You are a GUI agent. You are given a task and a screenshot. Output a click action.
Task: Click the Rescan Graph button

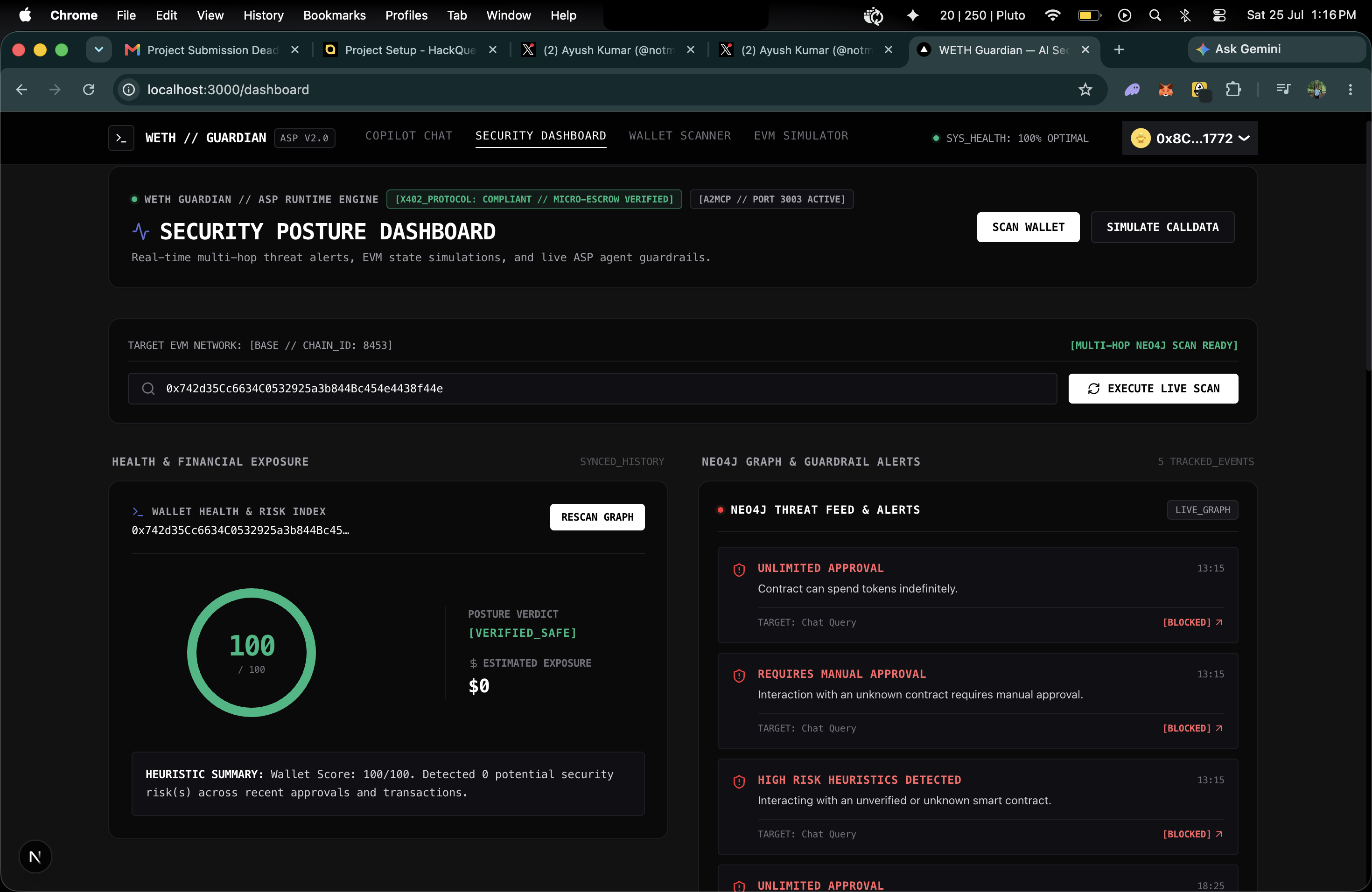coord(597,517)
